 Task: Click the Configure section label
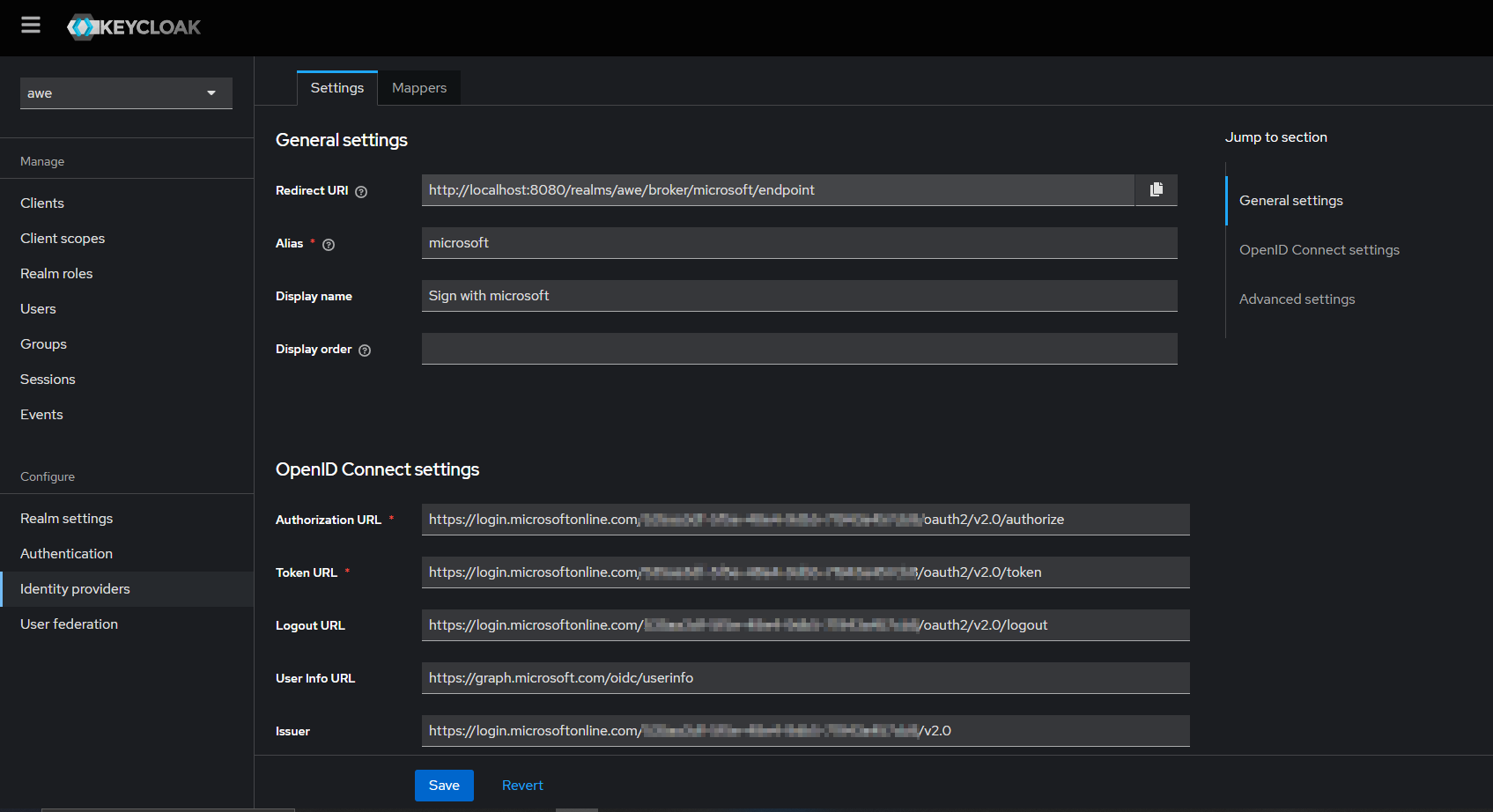(x=48, y=477)
